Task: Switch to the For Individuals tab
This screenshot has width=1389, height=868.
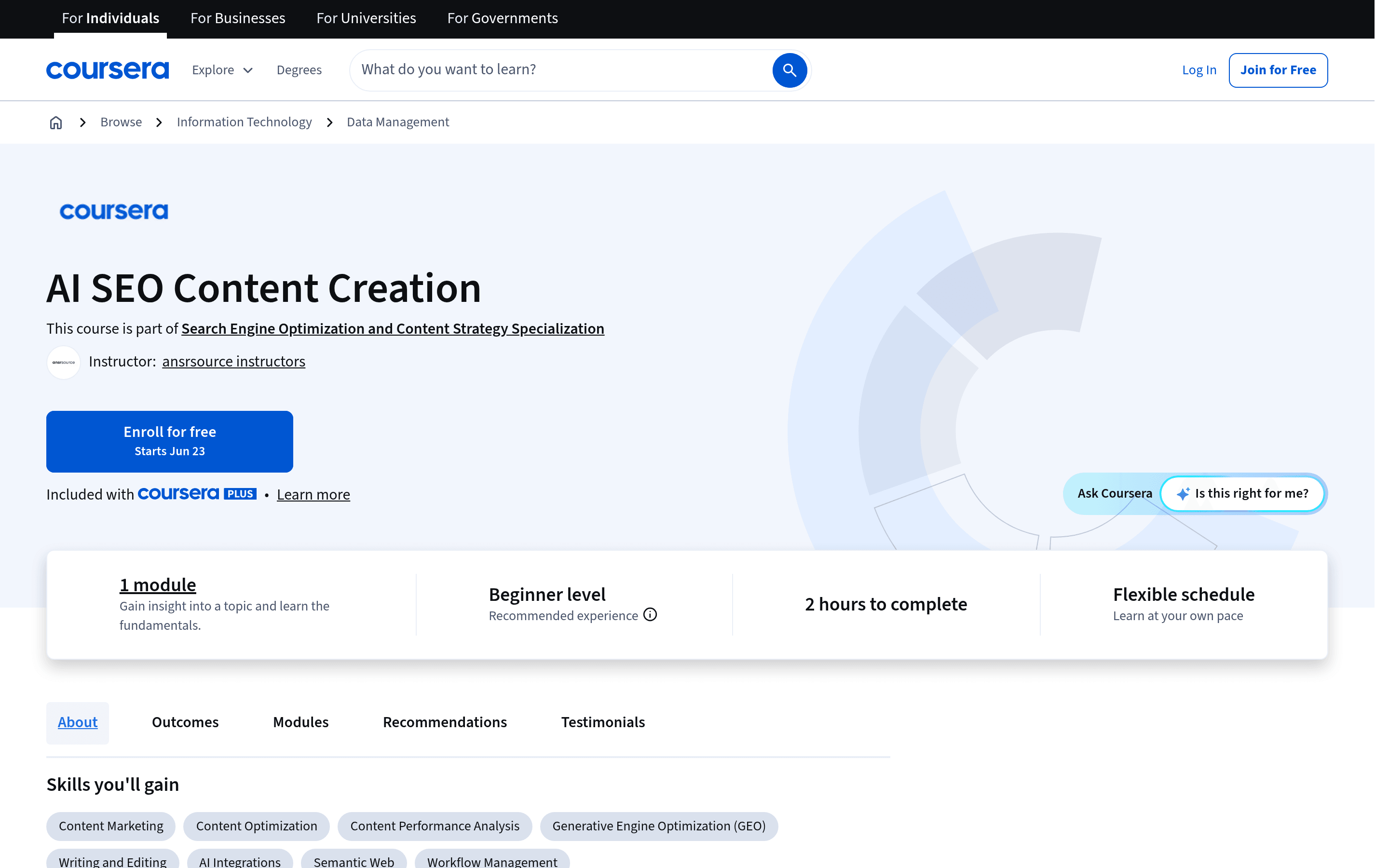Action: (110, 18)
